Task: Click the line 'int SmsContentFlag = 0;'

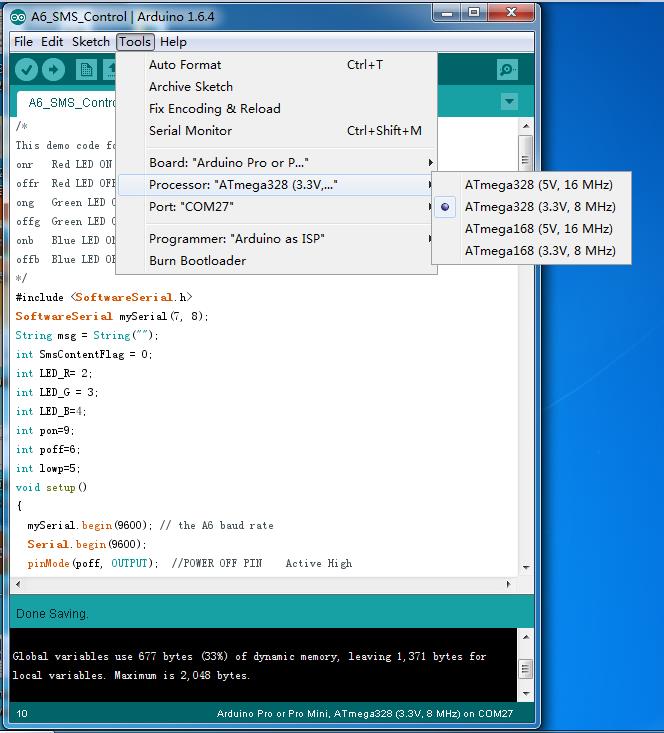Action: [84, 354]
